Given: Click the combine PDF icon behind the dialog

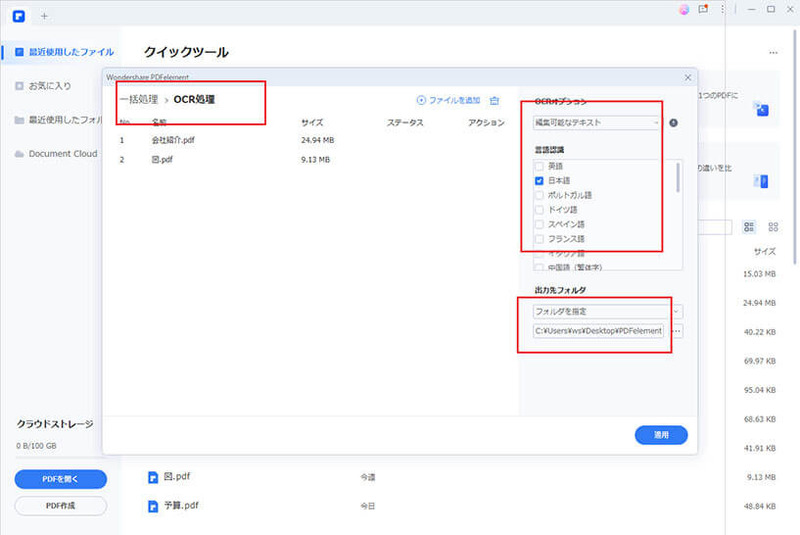Looking at the screenshot, I should click(x=762, y=109).
